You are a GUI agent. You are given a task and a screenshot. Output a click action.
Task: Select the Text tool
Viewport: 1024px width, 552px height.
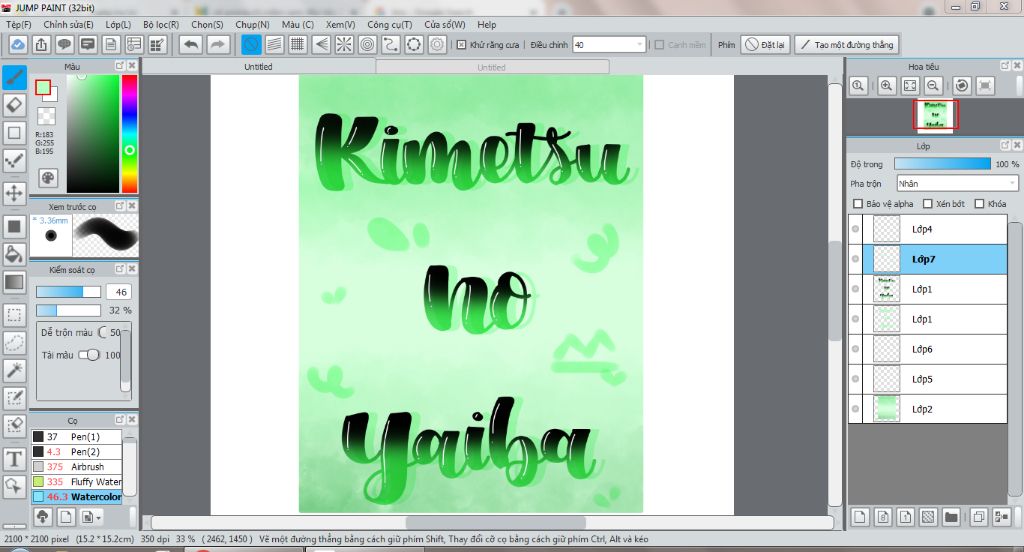[14, 459]
